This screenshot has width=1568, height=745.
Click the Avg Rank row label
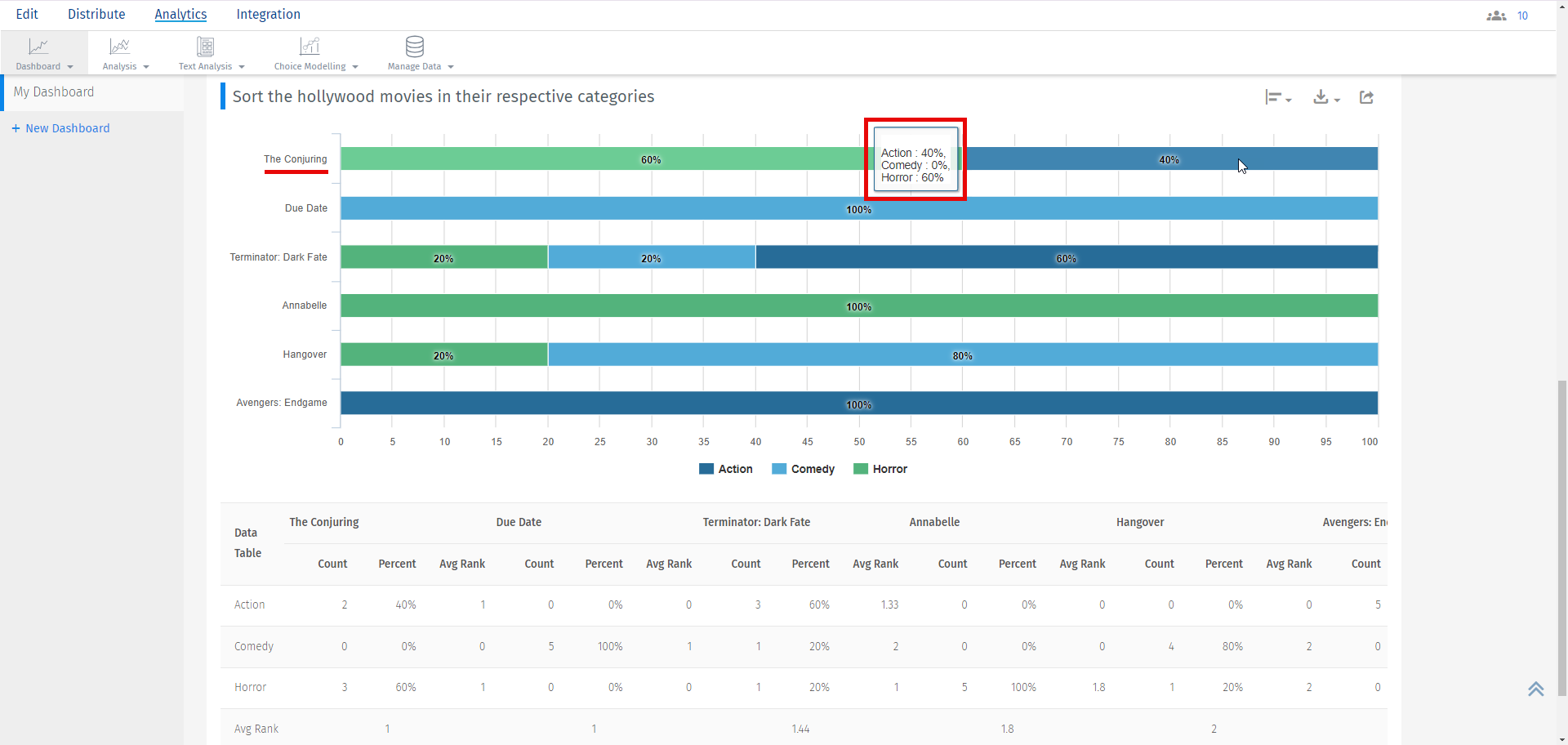click(x=256, y=729)
